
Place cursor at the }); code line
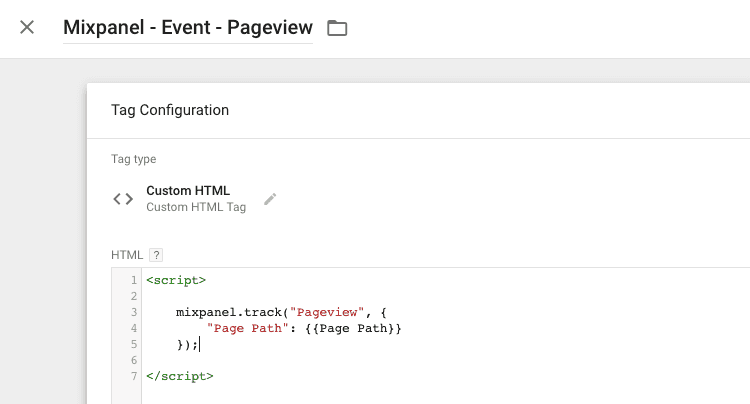pyautogui.click(x=188, y=344)
